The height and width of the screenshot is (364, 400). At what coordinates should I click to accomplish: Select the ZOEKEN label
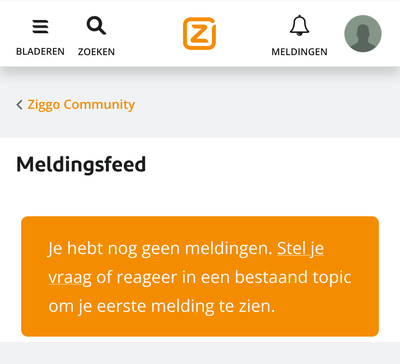(x=96, y=52)
